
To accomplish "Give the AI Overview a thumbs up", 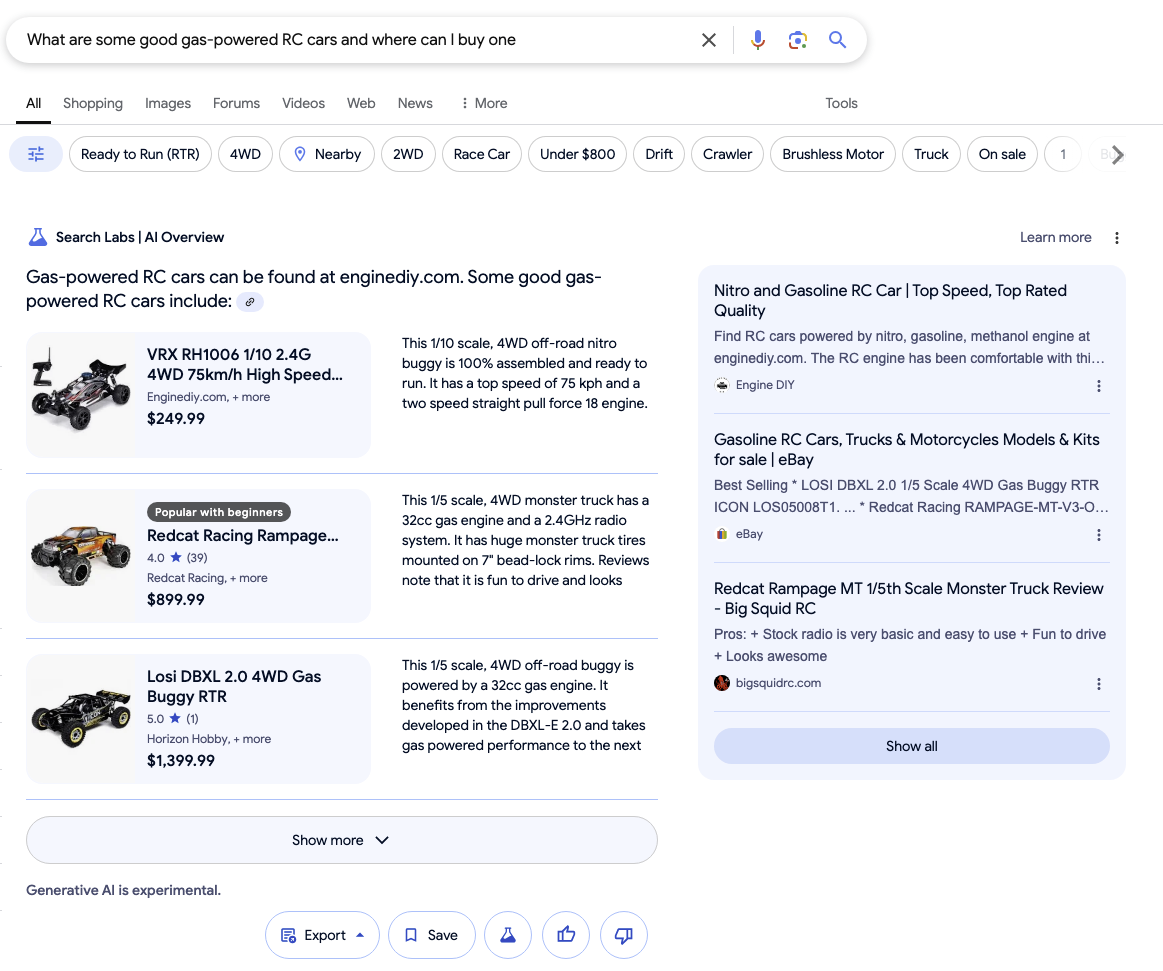I will (566, 935).
